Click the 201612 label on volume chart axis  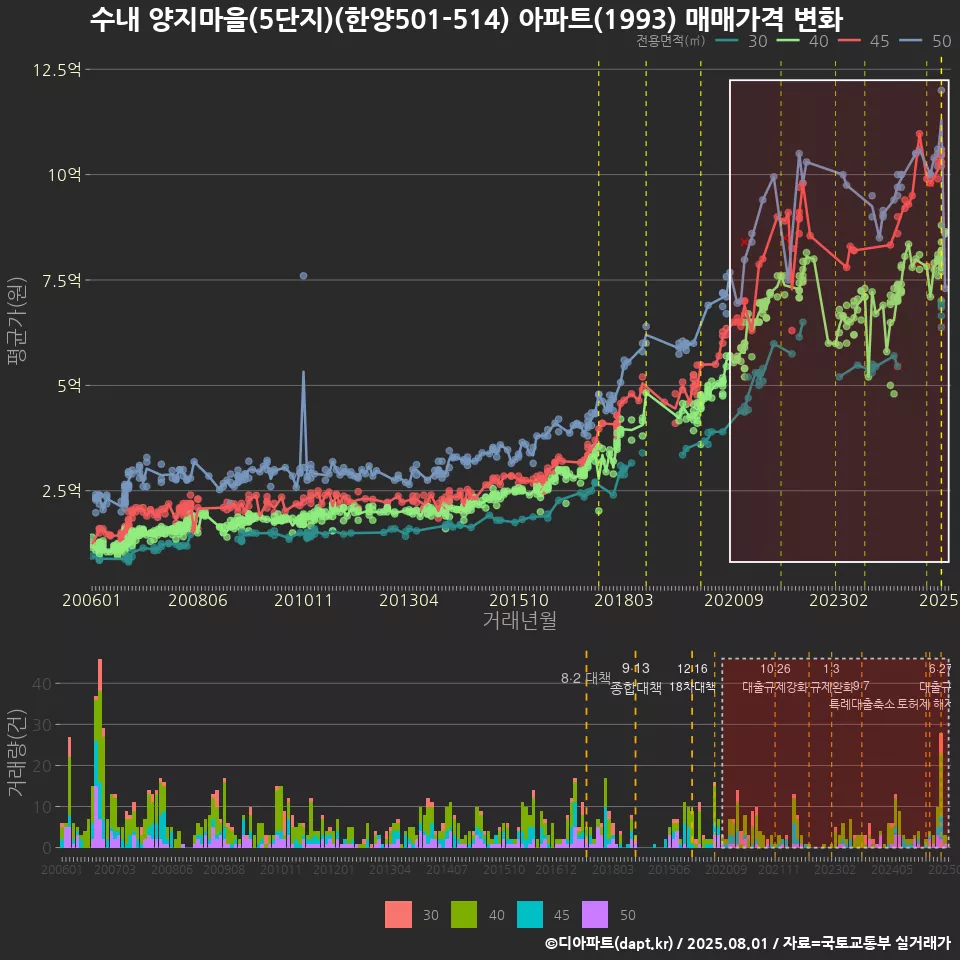tap(556, 869)
